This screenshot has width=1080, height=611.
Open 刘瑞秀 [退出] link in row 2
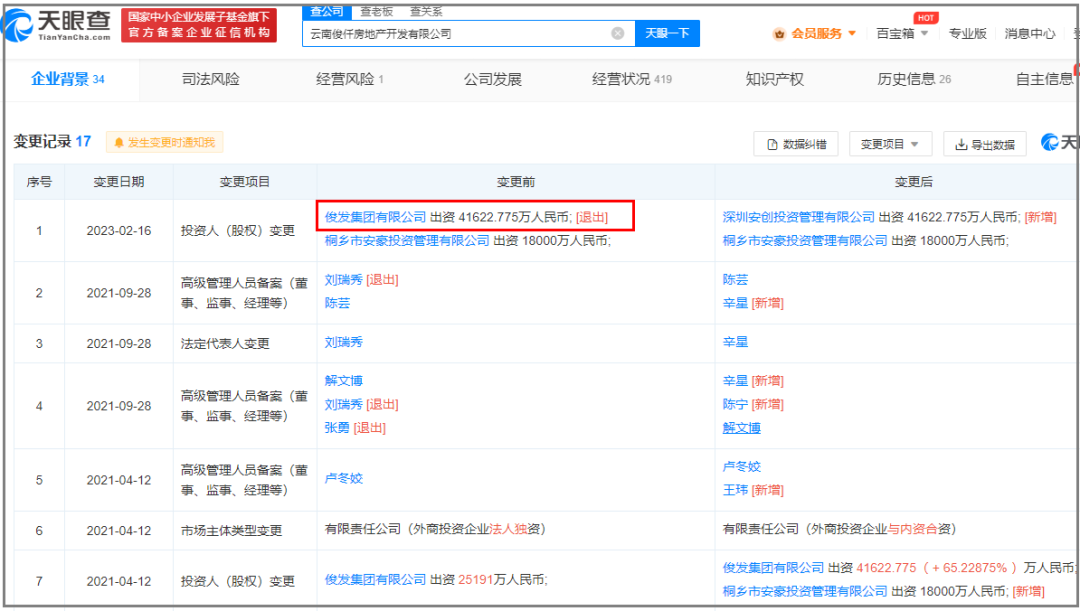(362, 280)
